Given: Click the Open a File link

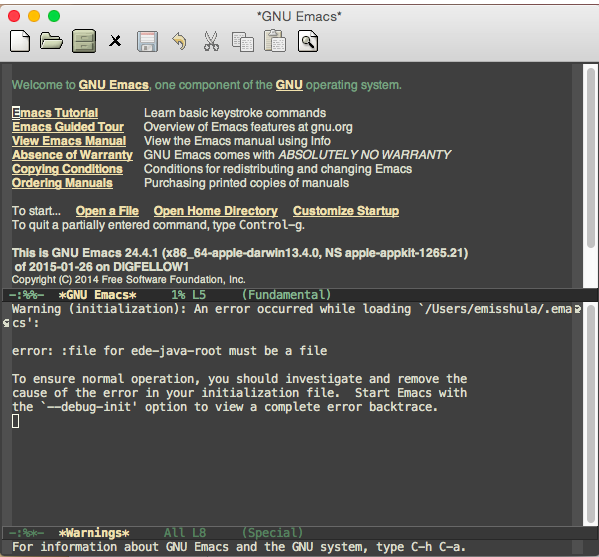Looking at the screenshot, I should point(107,211).
